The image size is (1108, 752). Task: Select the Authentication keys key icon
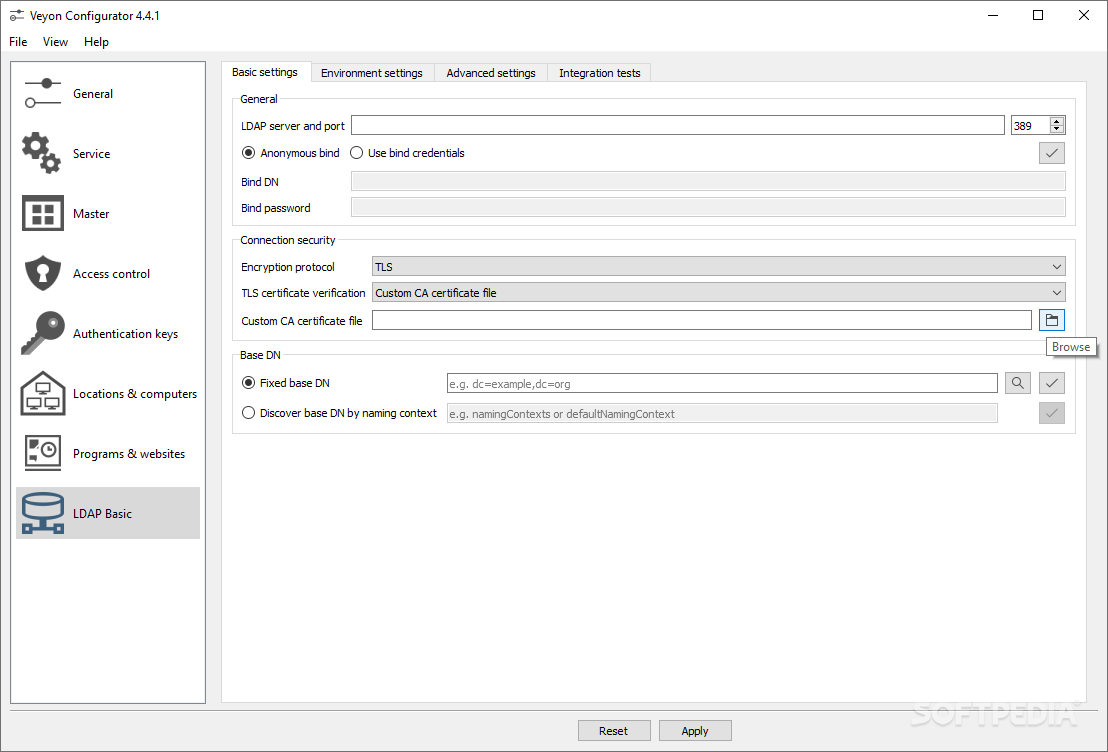pyautogui.click(x=42, y=333)
